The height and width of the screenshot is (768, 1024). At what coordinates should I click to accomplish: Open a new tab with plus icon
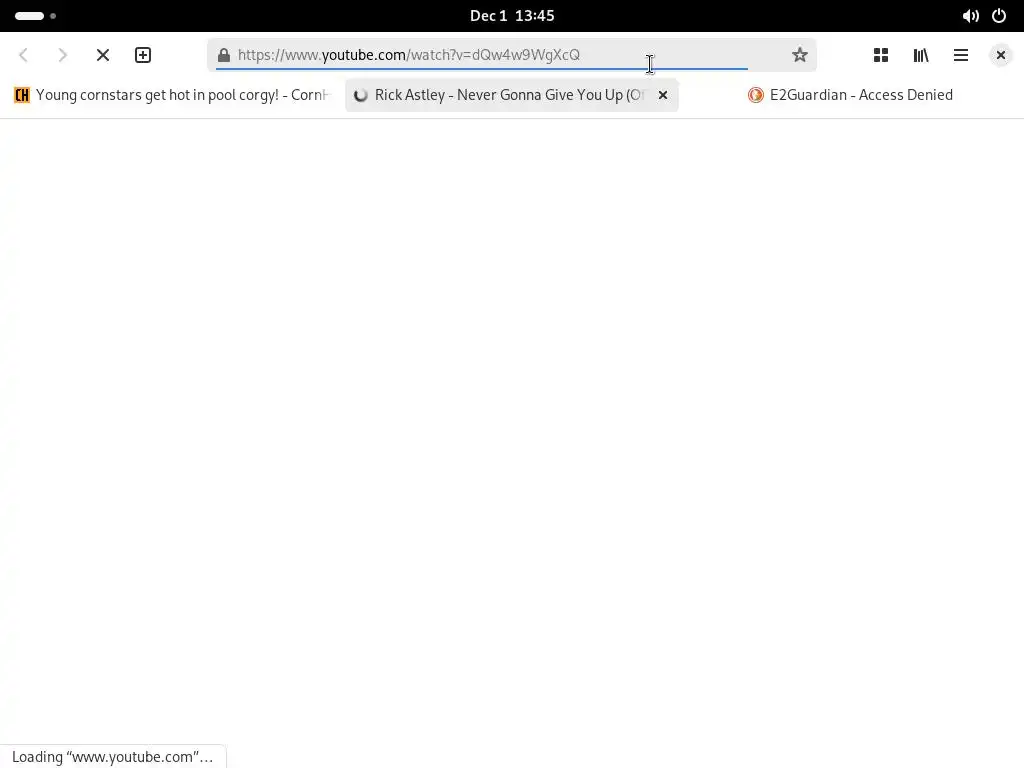pyautogui.click(x=143, y=55)
